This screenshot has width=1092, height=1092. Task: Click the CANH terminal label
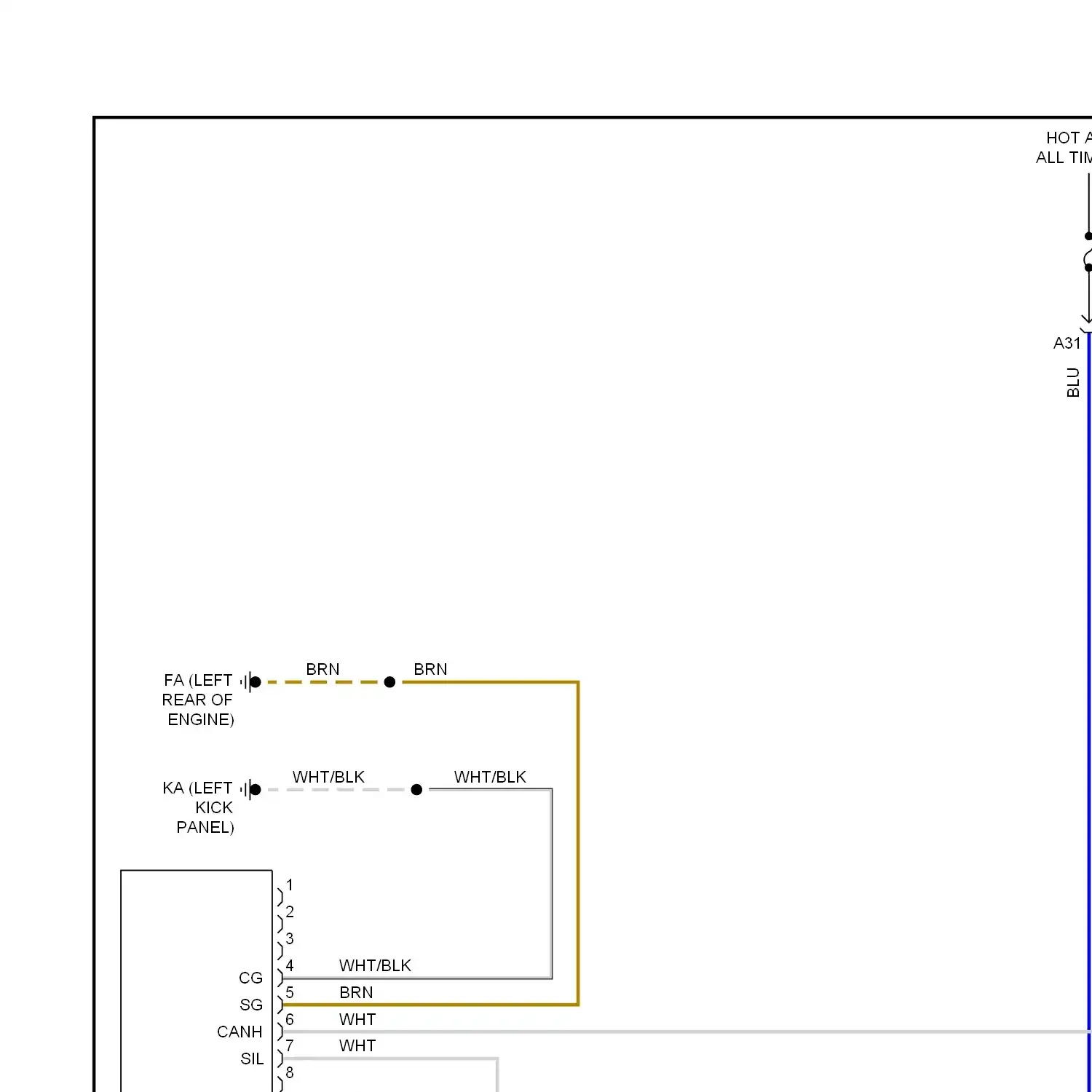point(240,1032)
